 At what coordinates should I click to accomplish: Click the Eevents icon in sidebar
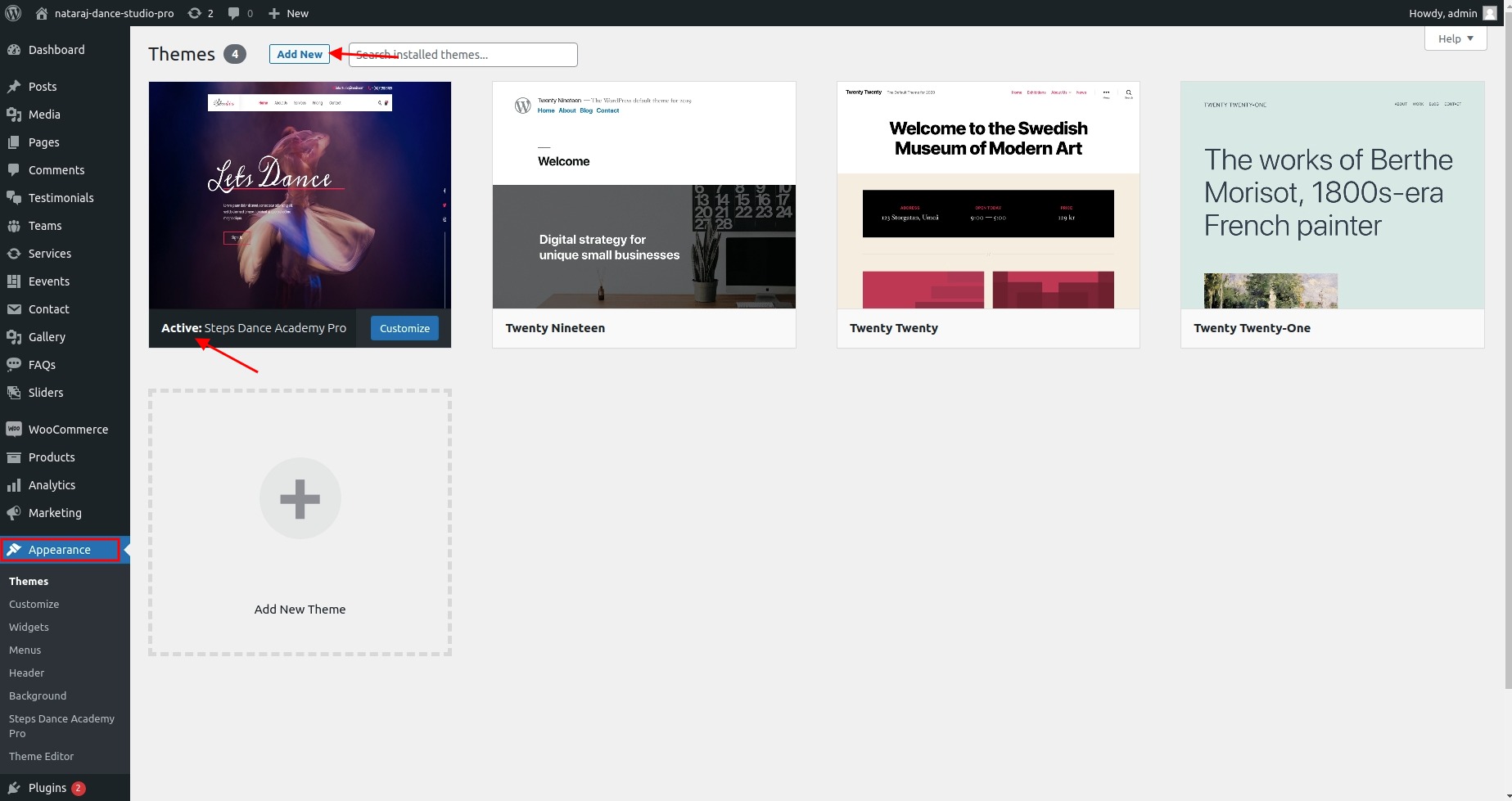(x=14, y=281)
